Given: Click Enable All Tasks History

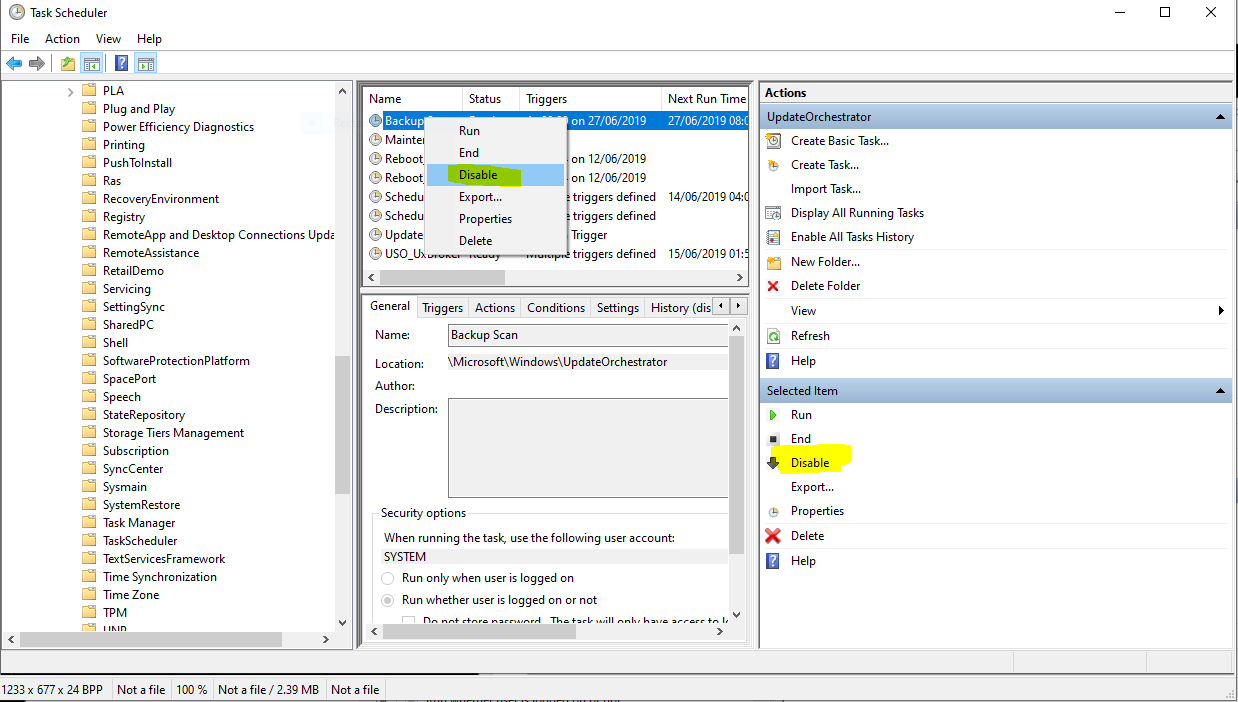Looking at the screenshot, I should pyautogui.click(x=852, y=237).
